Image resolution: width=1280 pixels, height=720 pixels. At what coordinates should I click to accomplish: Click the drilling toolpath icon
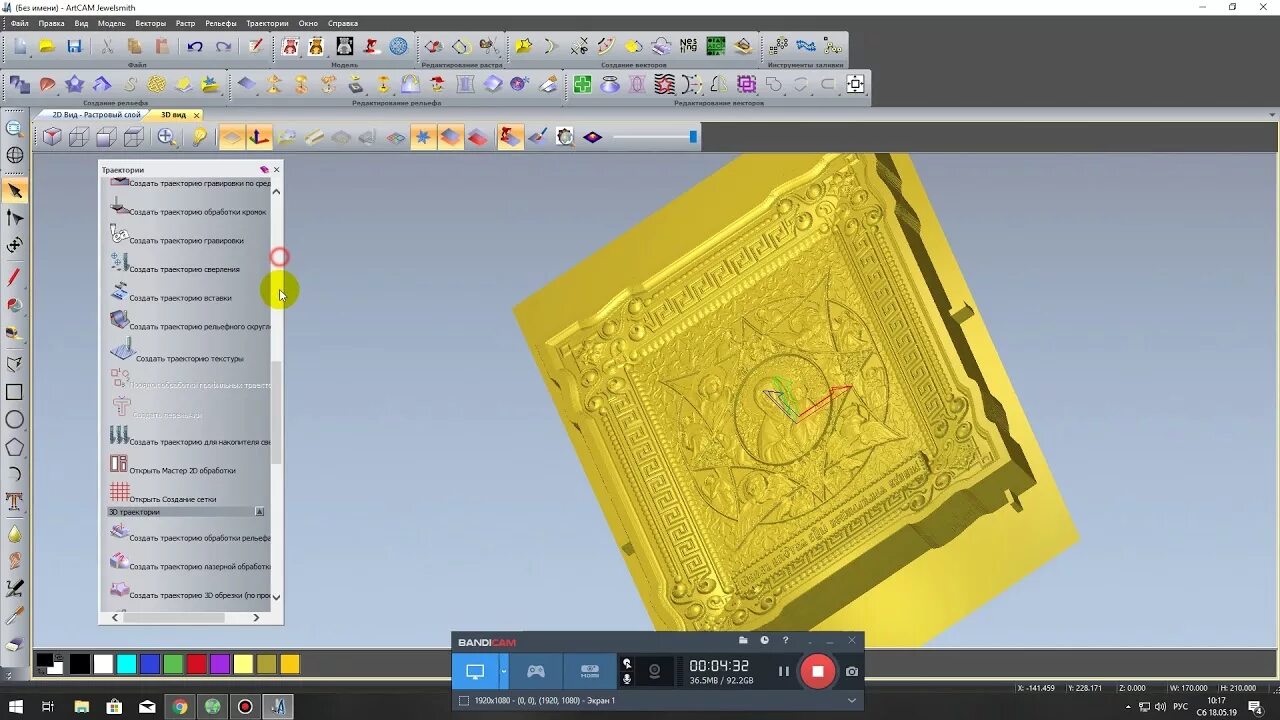[119, 263]
